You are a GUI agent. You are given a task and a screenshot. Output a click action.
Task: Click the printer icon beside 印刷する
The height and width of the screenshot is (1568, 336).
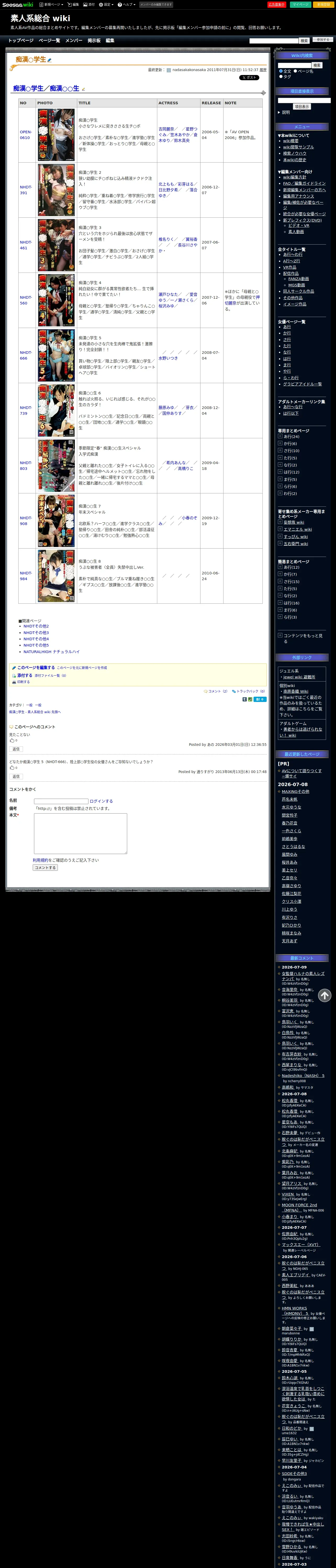(14, 682)
